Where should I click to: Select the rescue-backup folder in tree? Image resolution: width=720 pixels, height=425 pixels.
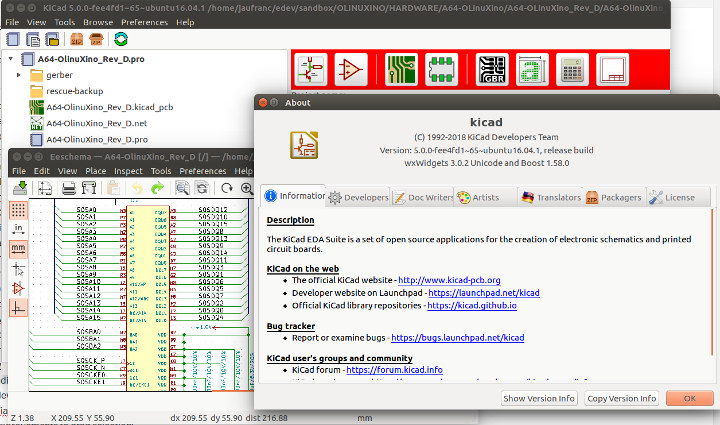tap(74, 91)
